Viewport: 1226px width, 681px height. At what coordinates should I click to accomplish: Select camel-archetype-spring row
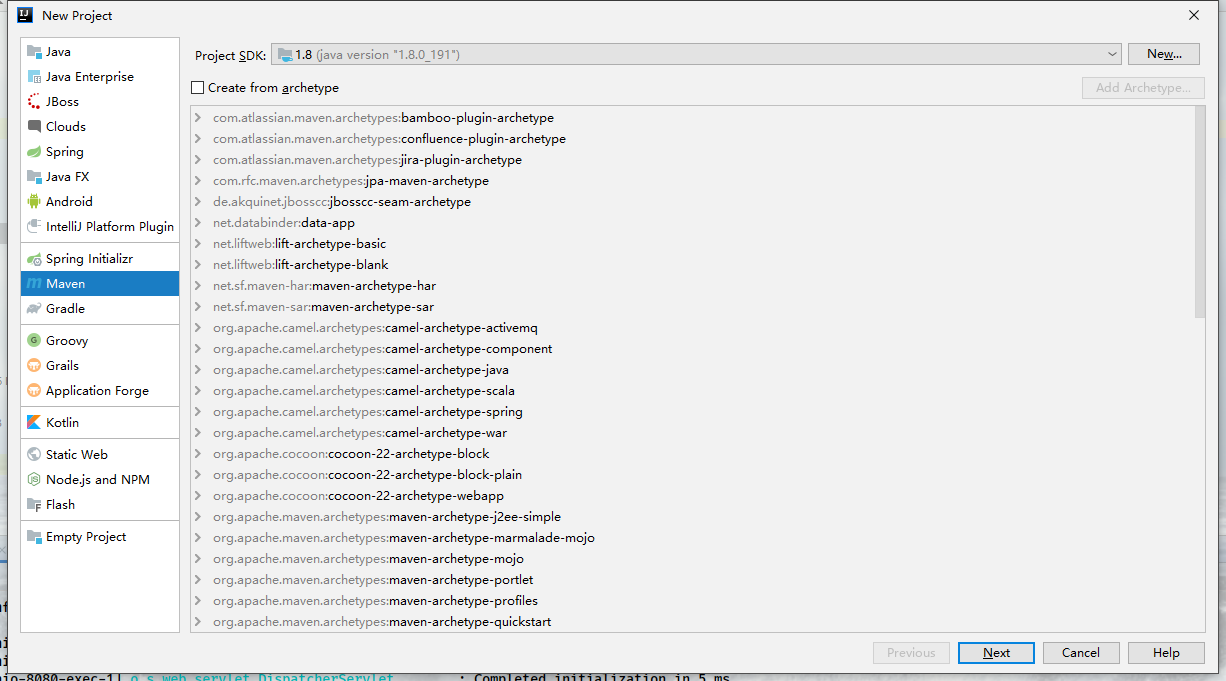(x=692, y=412)
